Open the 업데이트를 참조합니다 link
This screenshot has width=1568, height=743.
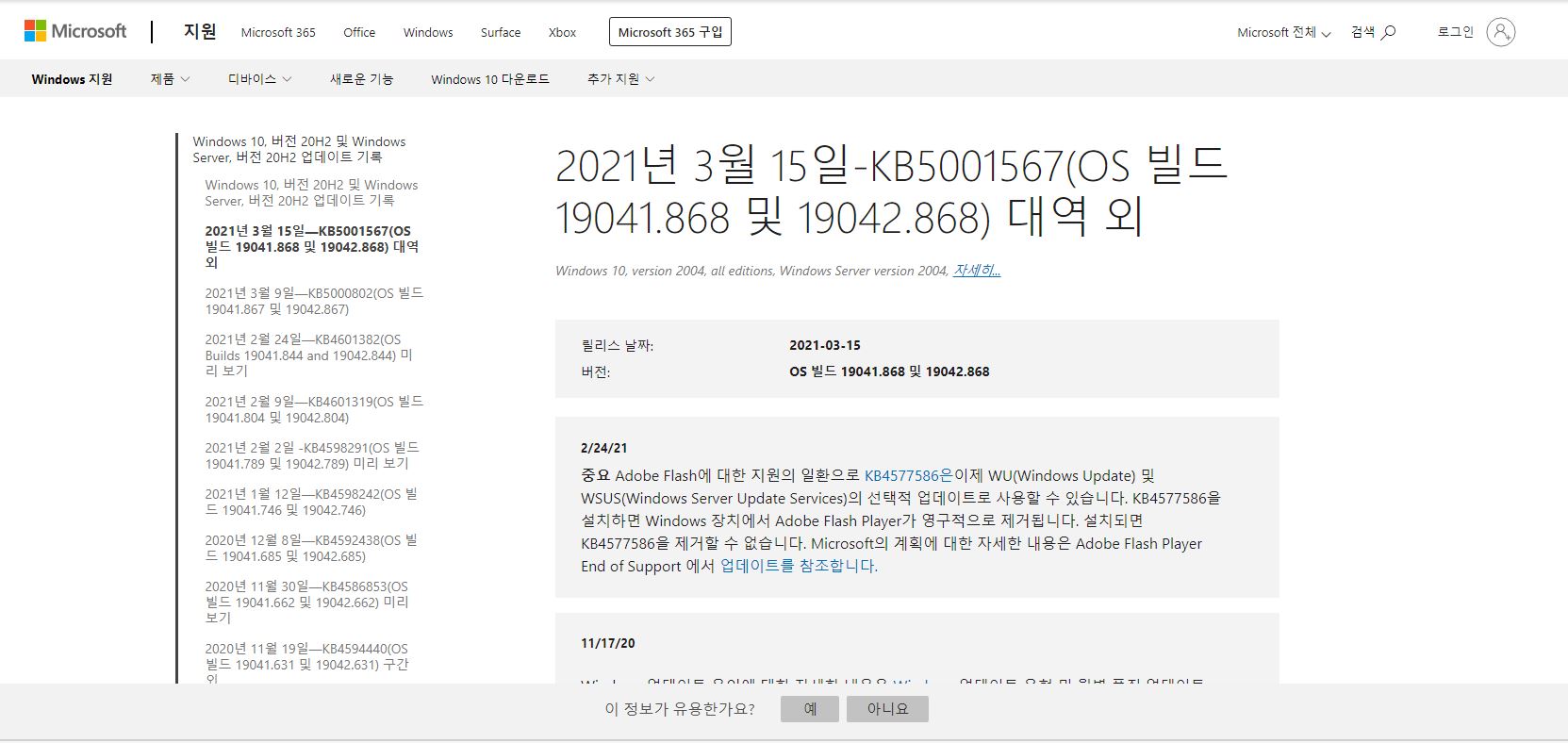[x=799, y=566]
